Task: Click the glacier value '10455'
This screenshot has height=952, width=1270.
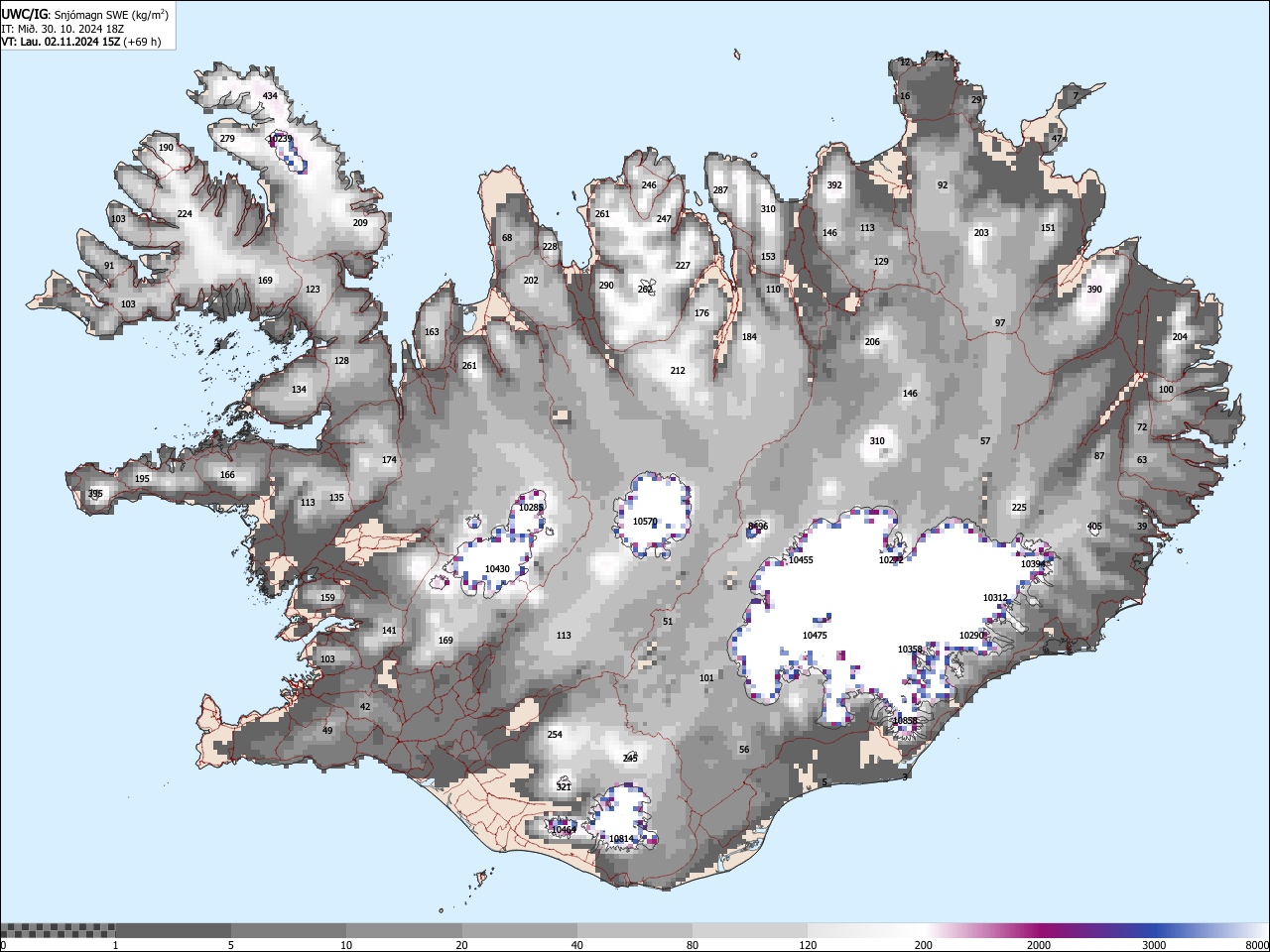Action: click(801, 560)
